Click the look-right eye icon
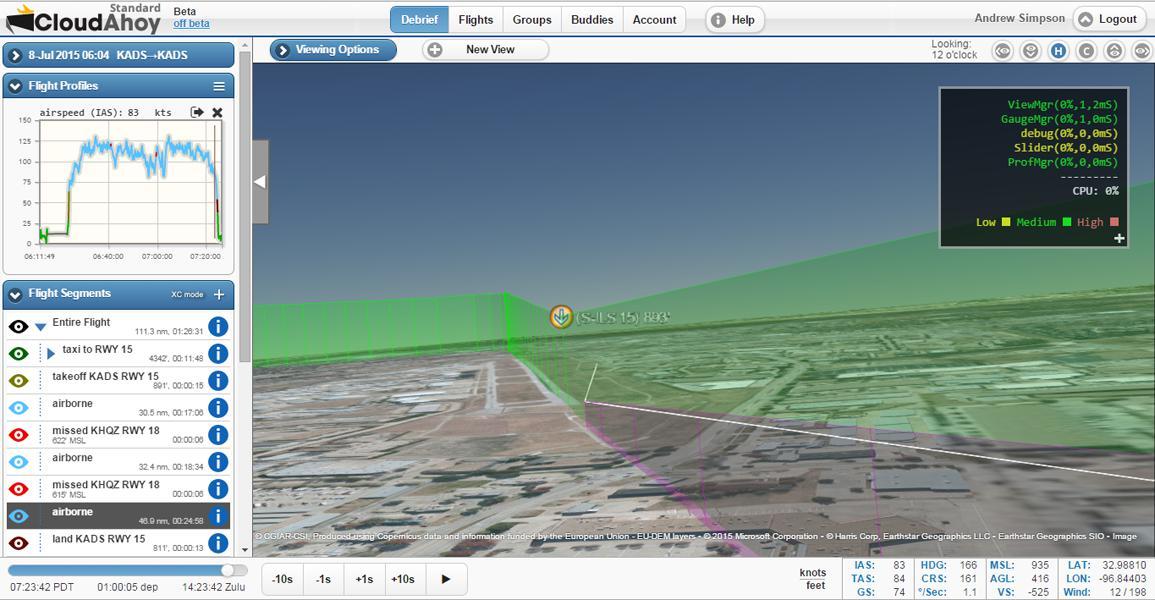Viewport: 1155px width, 600px height. click(1141, 51)
